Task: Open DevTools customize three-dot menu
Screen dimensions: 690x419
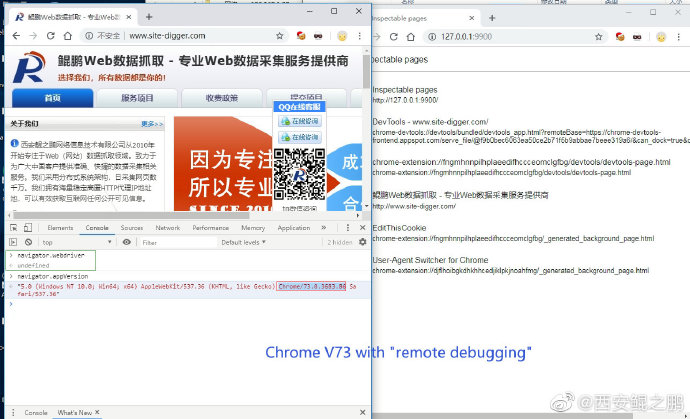Action: click(348, 228)
